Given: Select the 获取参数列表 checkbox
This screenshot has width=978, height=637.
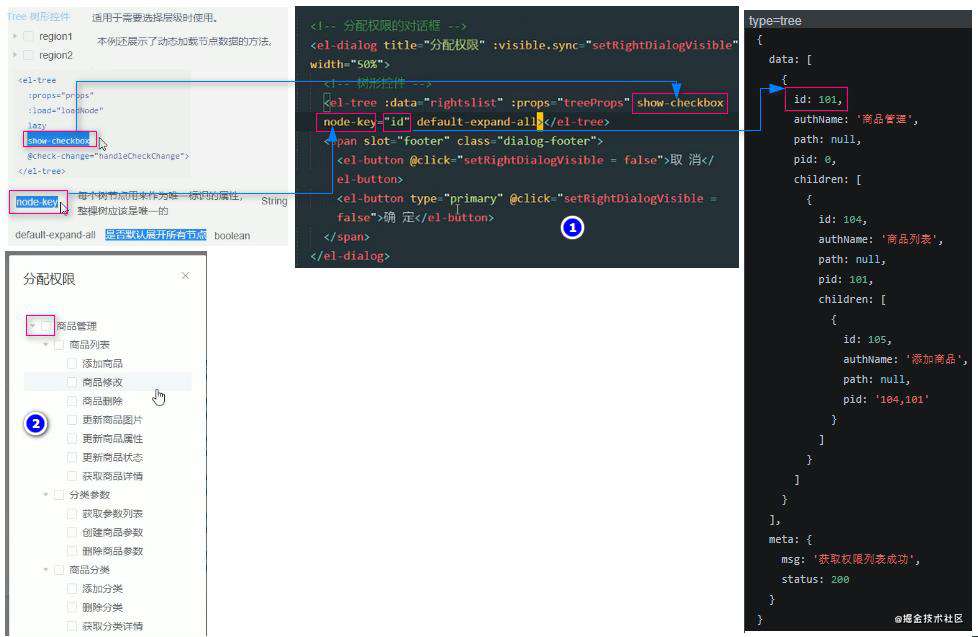Looking at the screenshot, I should coord(72,513).
